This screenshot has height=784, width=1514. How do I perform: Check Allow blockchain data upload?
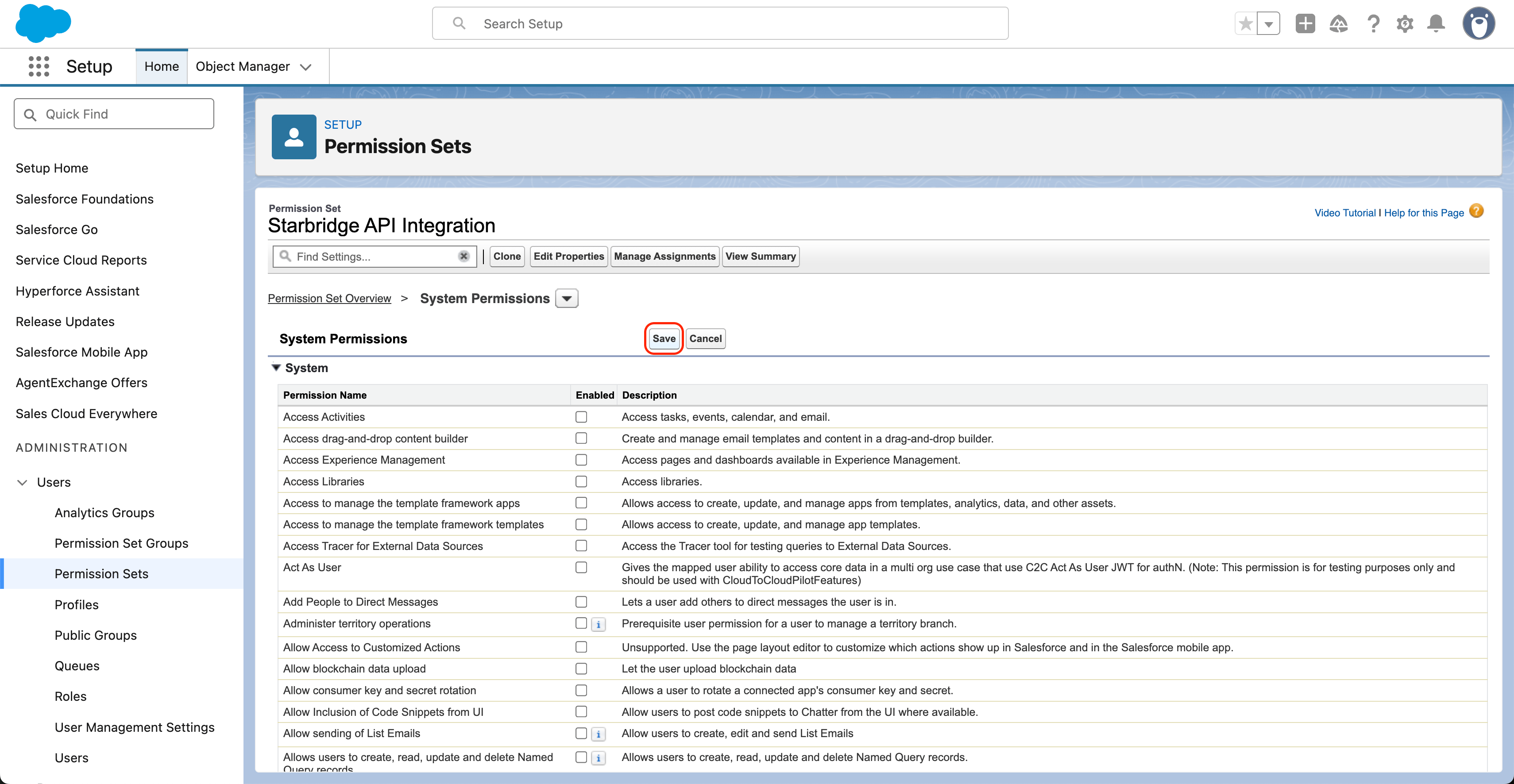tap(581, 669)
